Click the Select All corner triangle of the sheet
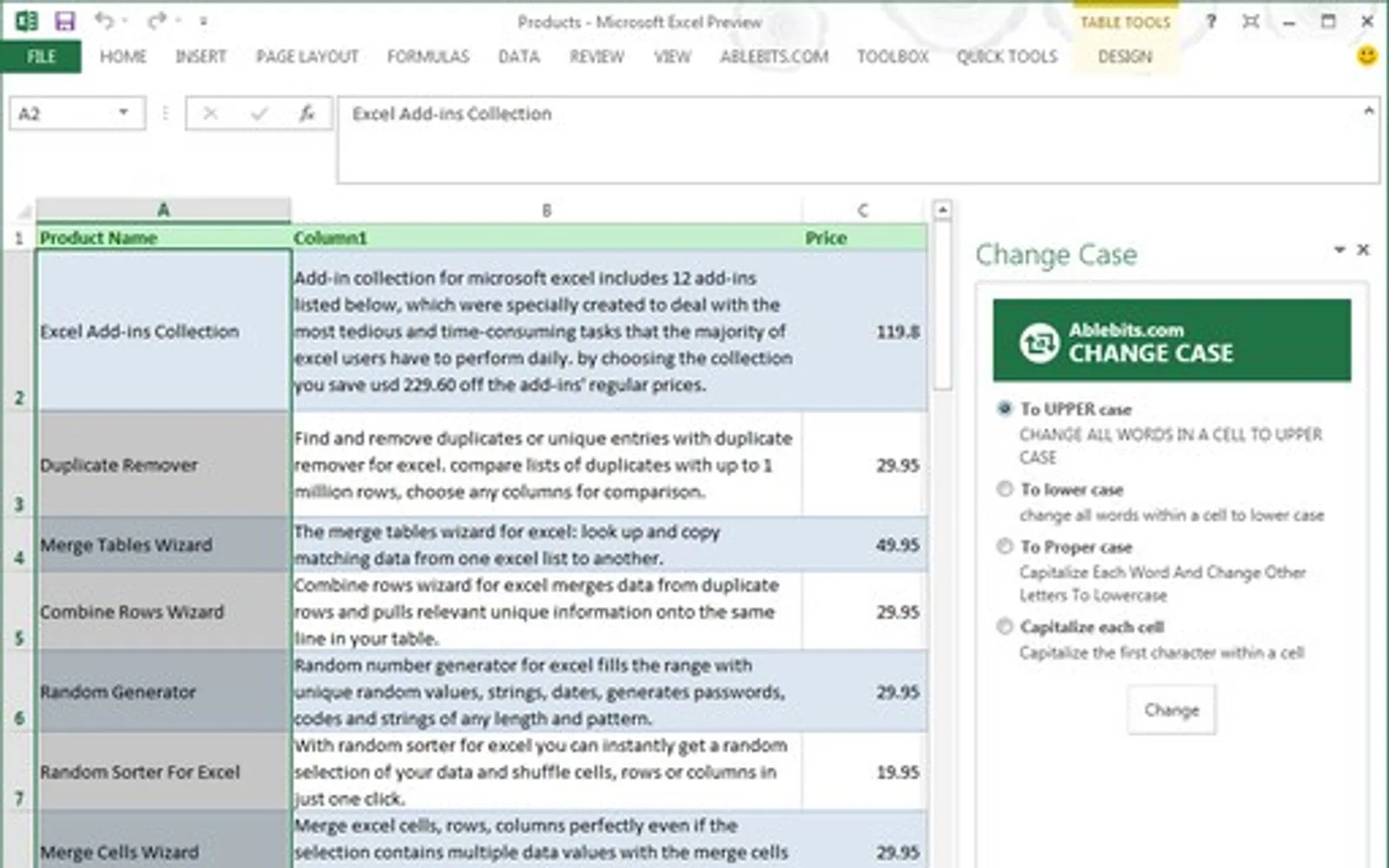 23,210
